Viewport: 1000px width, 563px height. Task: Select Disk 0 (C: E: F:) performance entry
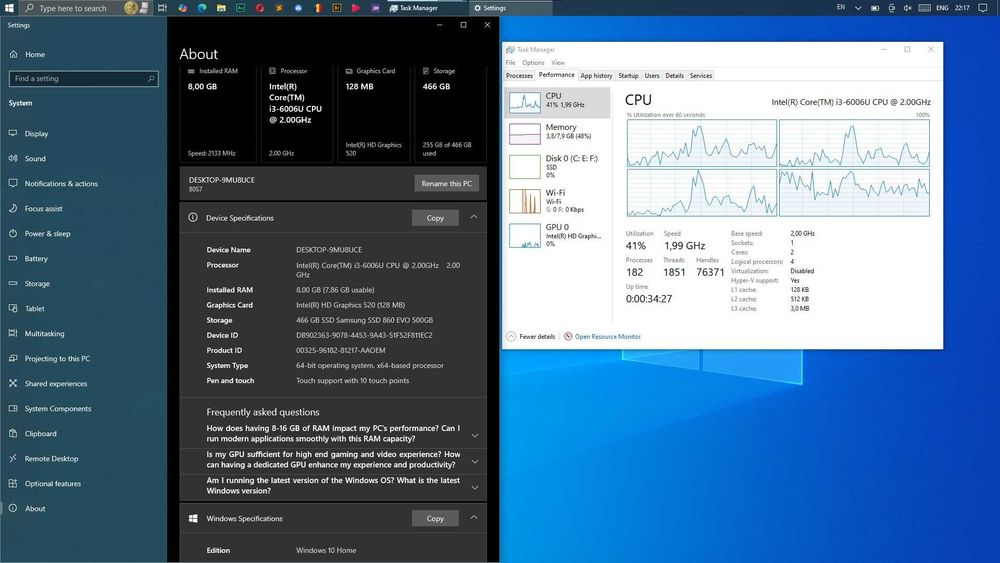click(x=557, y=166)
